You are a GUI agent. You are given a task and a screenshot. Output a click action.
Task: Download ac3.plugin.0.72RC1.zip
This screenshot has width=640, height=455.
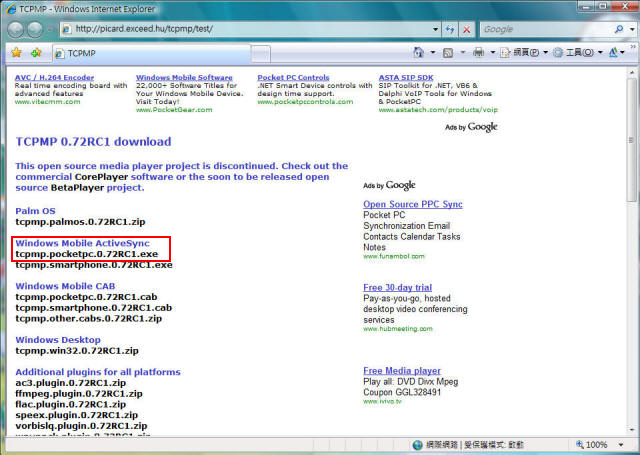71,383
